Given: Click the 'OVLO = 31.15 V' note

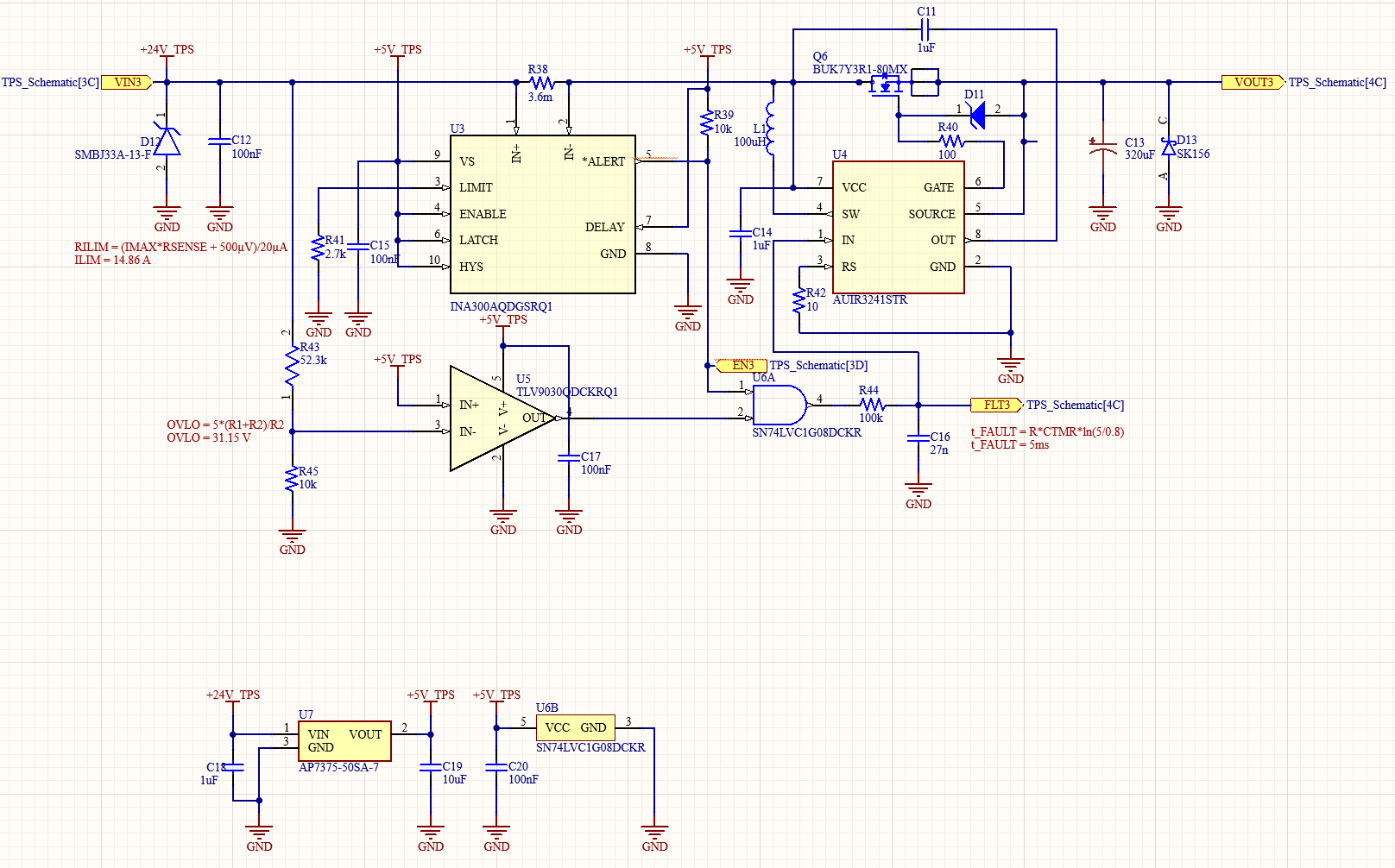Looking at the screenshot, I should (209, 437).
